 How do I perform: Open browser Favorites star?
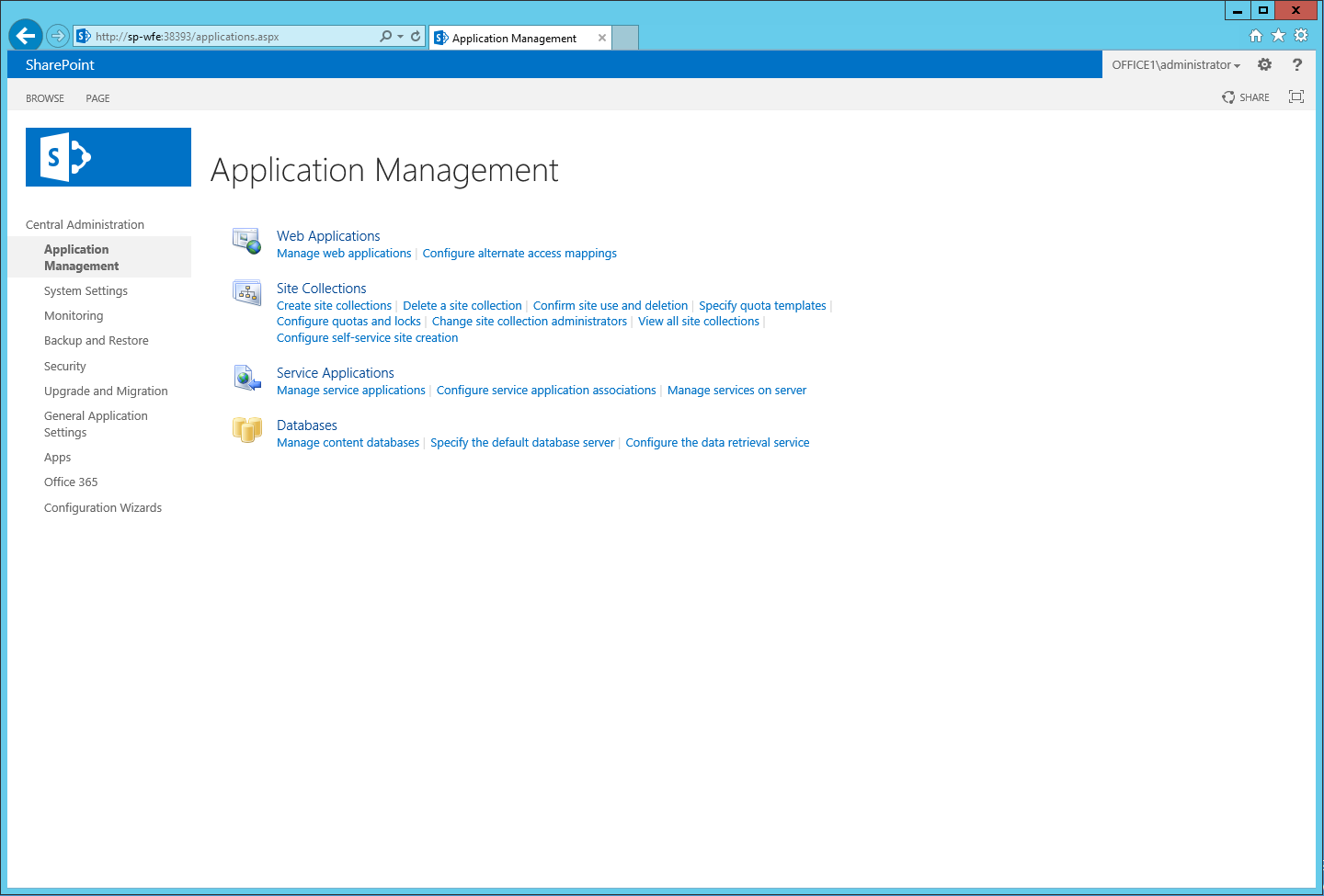tap(1278, 35)
